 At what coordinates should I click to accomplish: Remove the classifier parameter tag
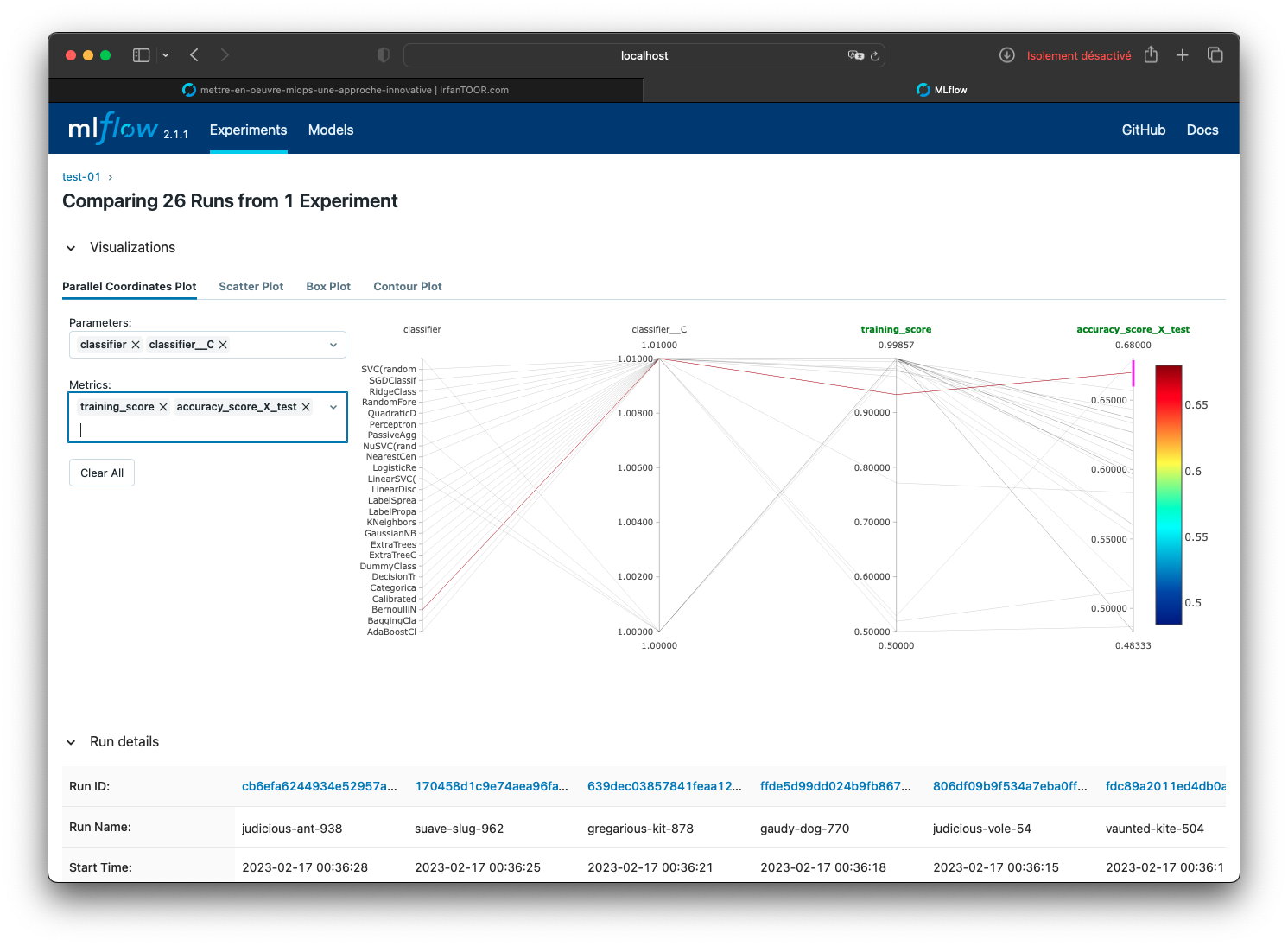pos(136,345)
